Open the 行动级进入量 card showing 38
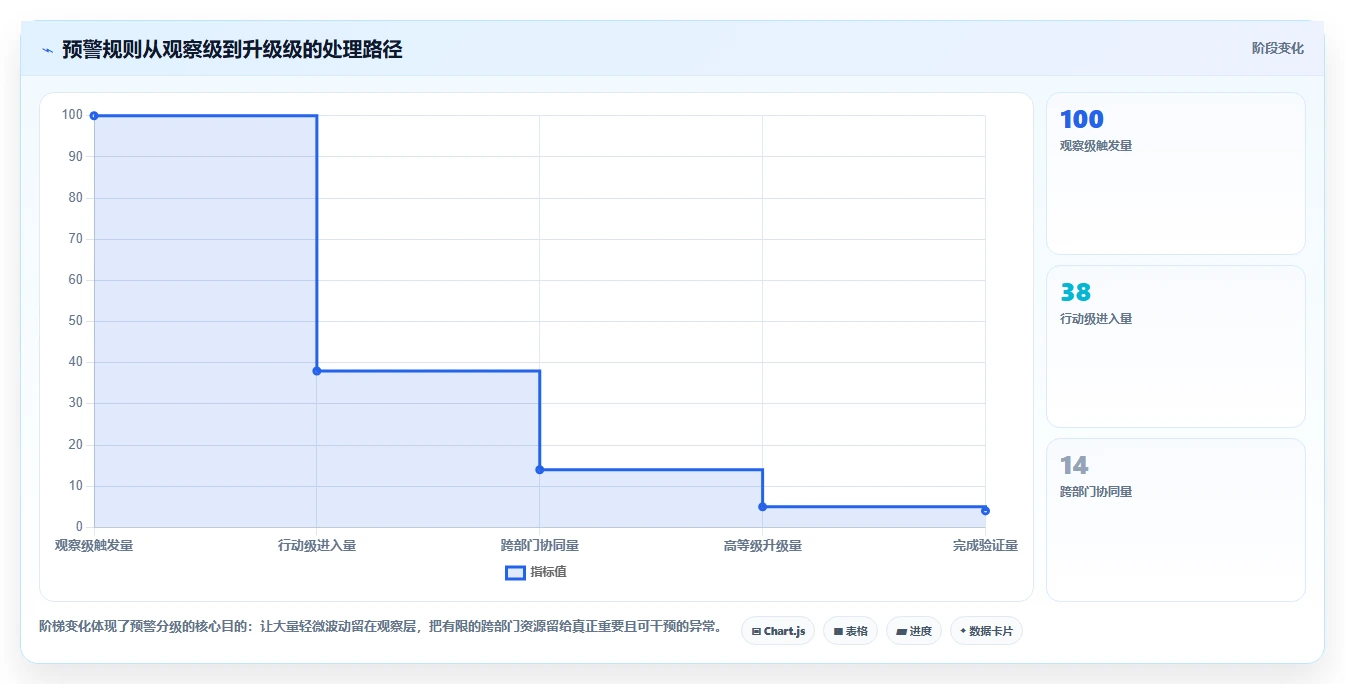 (1176, 347)
